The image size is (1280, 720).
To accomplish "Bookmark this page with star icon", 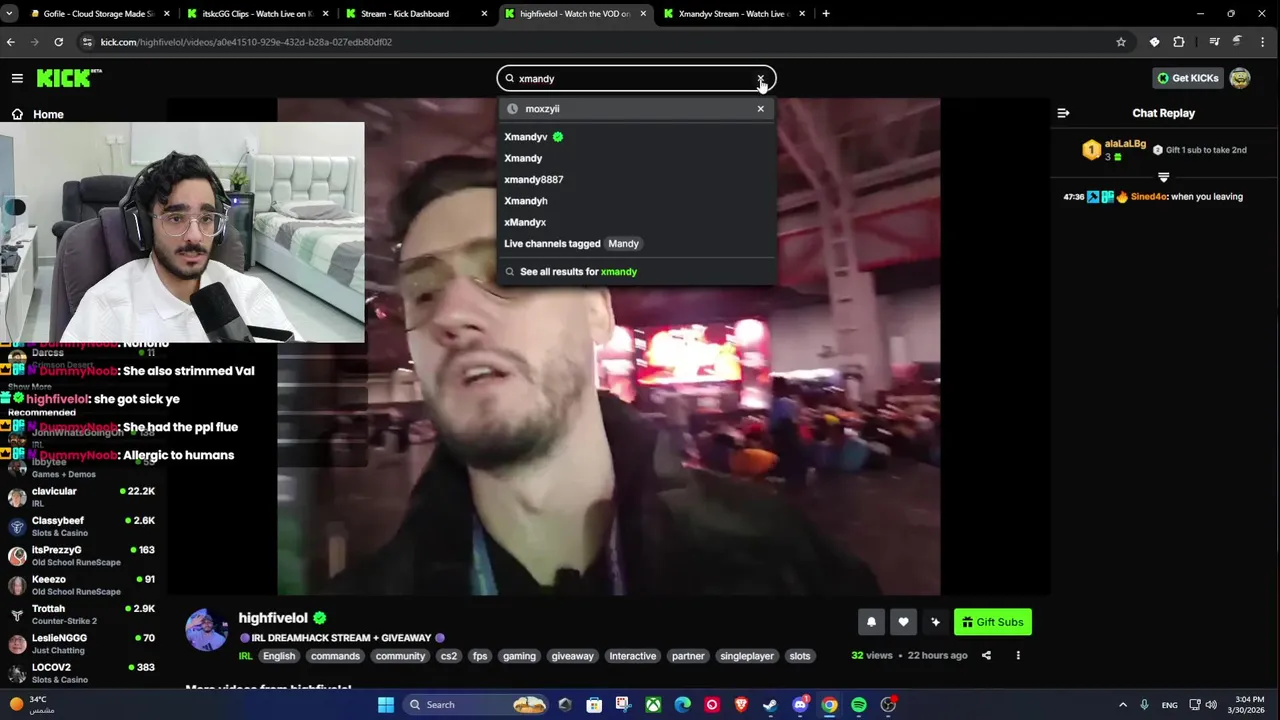I will (x=1121, y=42).
